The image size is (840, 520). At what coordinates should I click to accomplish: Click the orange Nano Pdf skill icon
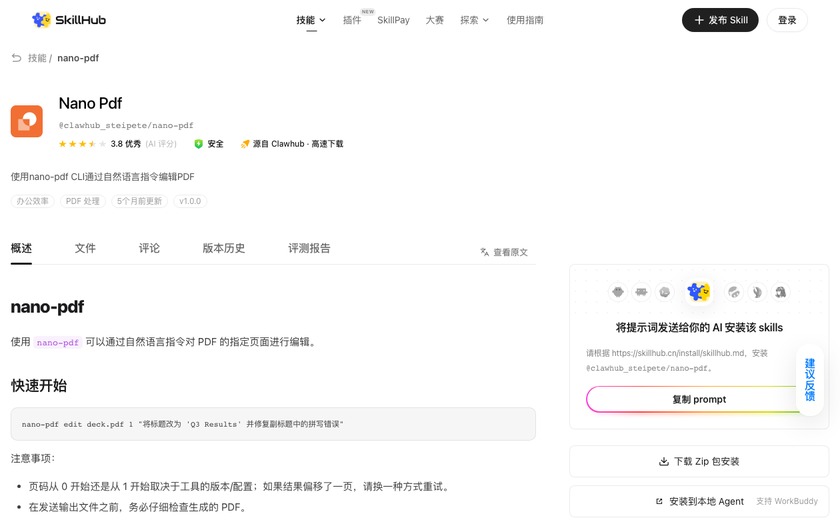coord(27,121)
